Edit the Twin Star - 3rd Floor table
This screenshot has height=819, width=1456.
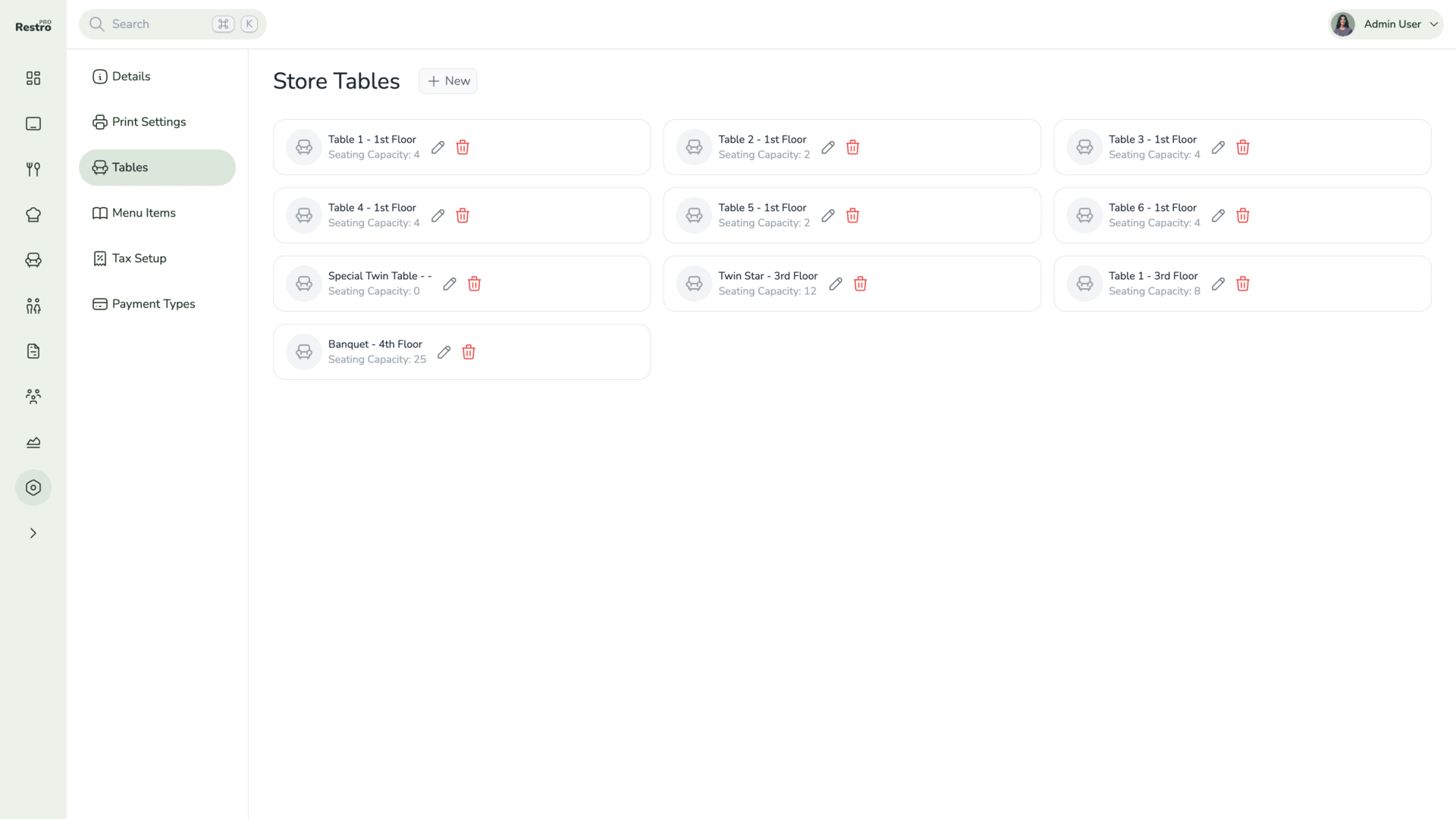[x=836, y=284]
